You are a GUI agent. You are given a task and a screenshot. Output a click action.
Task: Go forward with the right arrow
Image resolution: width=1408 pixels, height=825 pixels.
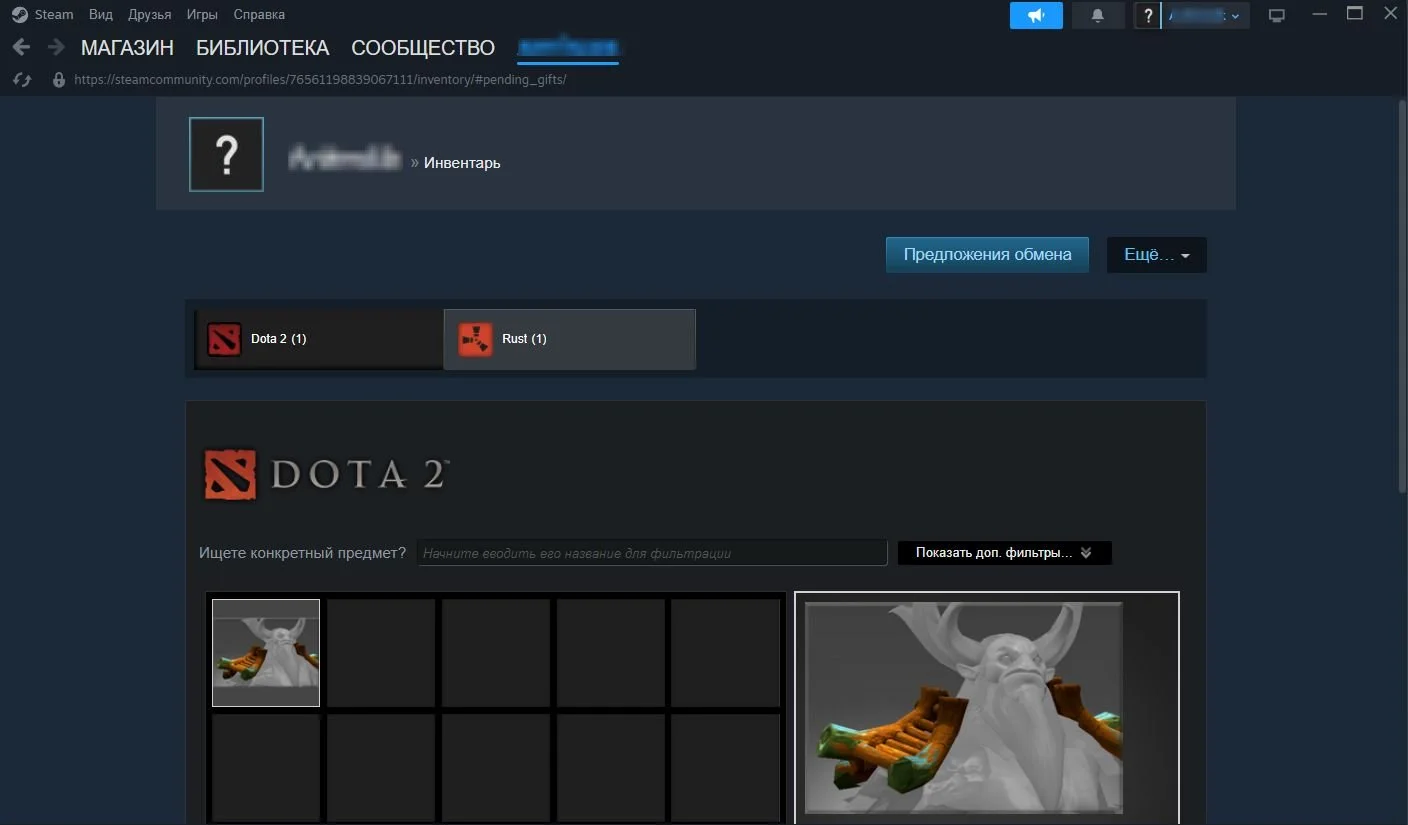coord(56,47)
